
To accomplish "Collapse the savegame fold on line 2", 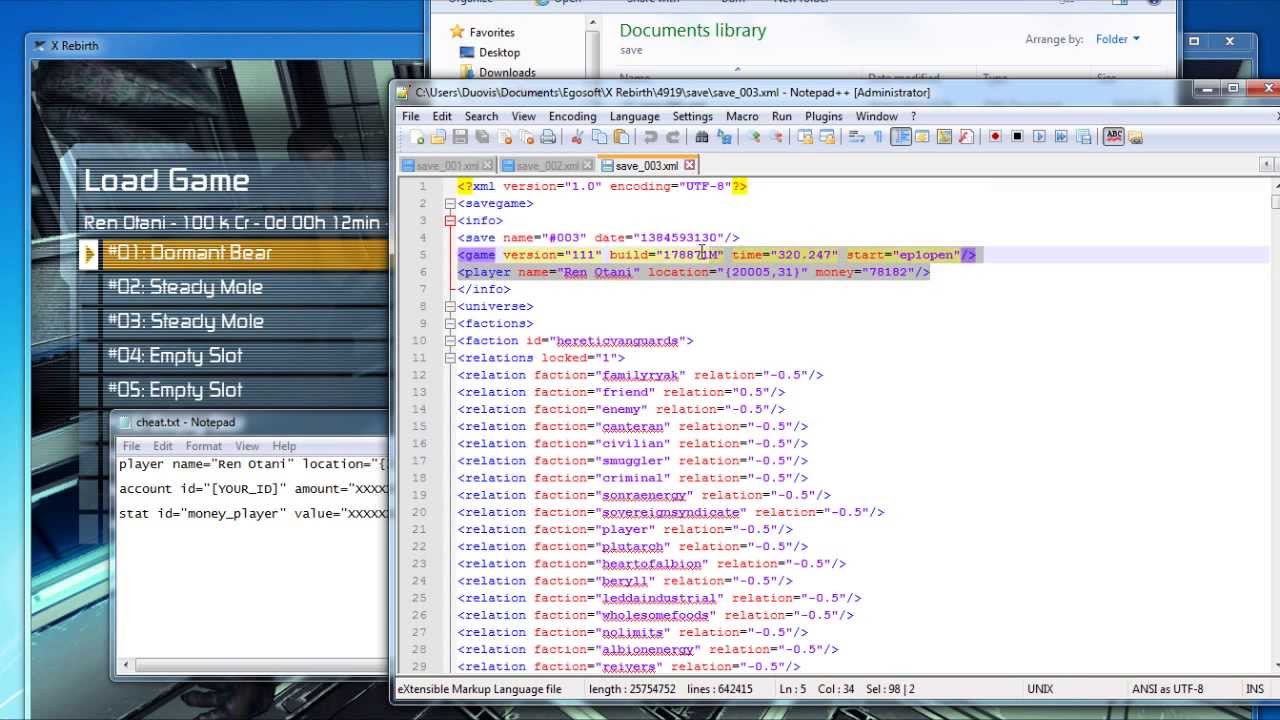I will (450, 203).
